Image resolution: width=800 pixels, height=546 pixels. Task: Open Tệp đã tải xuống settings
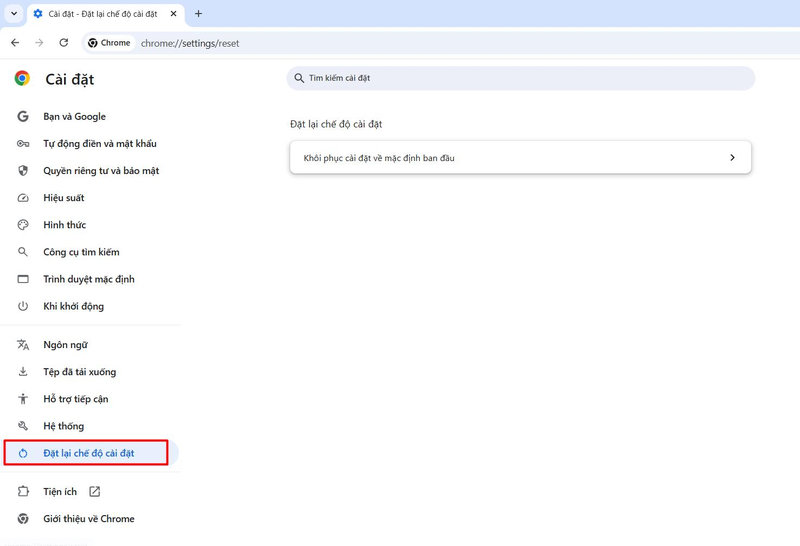coord(80,371)
